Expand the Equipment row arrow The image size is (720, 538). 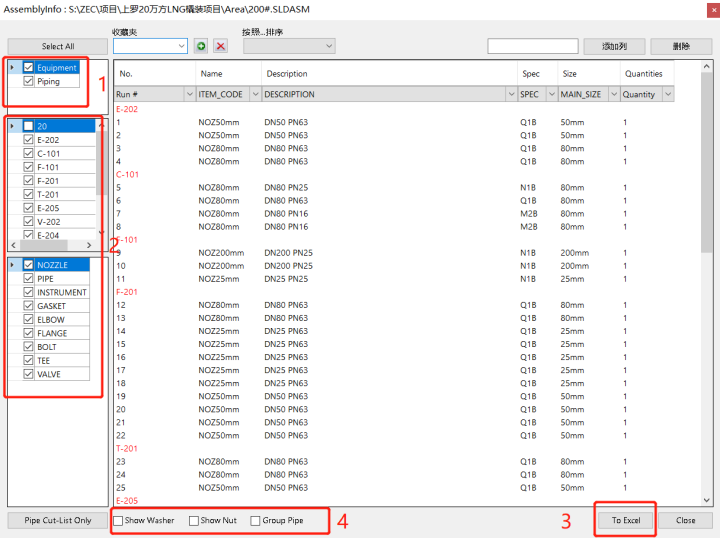pyautogui.click(x=12, y=67)
